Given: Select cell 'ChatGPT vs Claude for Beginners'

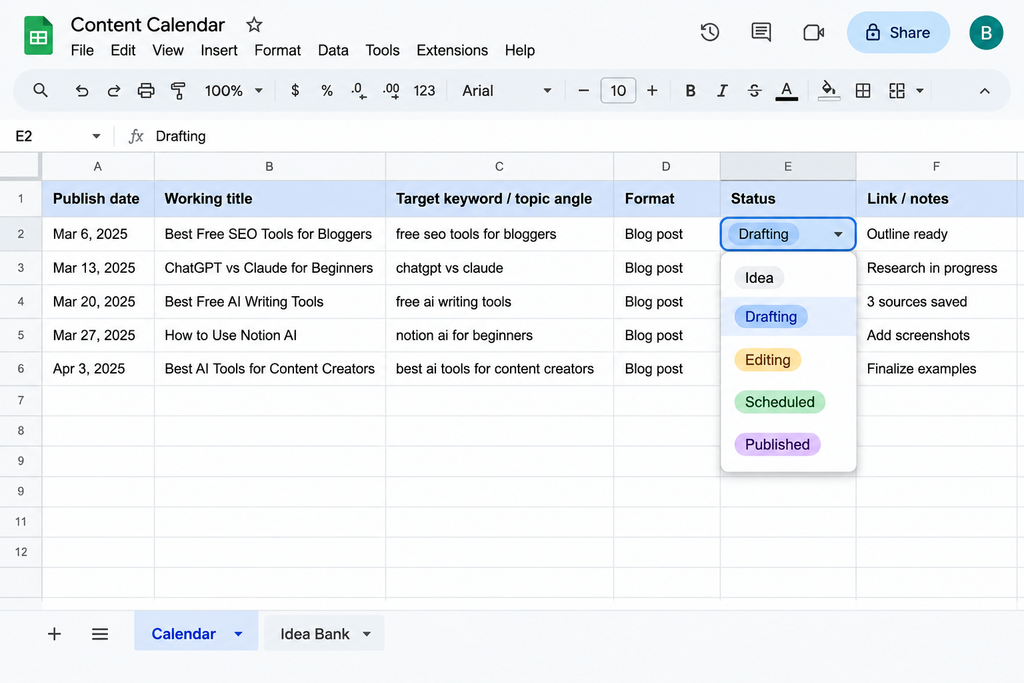Looking at the screenshot, I should pos(270,268).
